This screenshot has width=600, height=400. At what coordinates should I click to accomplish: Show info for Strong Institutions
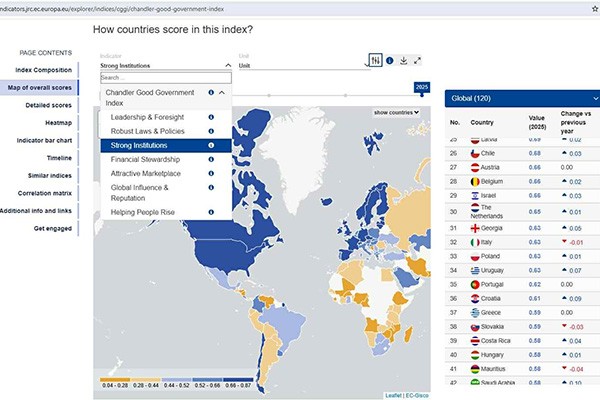click(211, 145)
